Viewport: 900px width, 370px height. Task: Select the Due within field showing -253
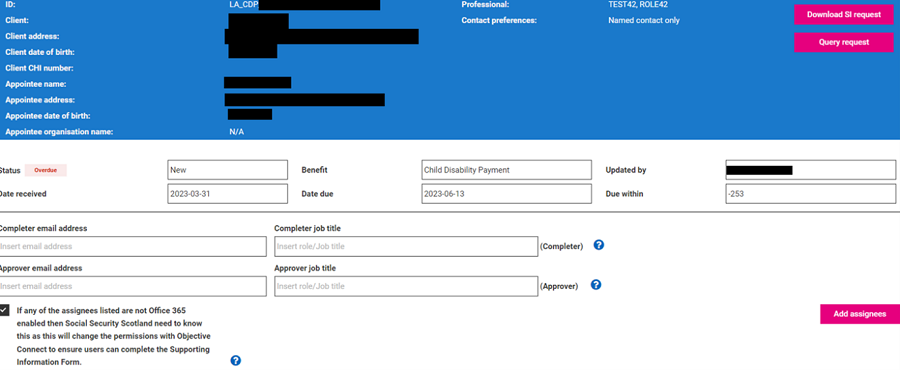[810, 194]
